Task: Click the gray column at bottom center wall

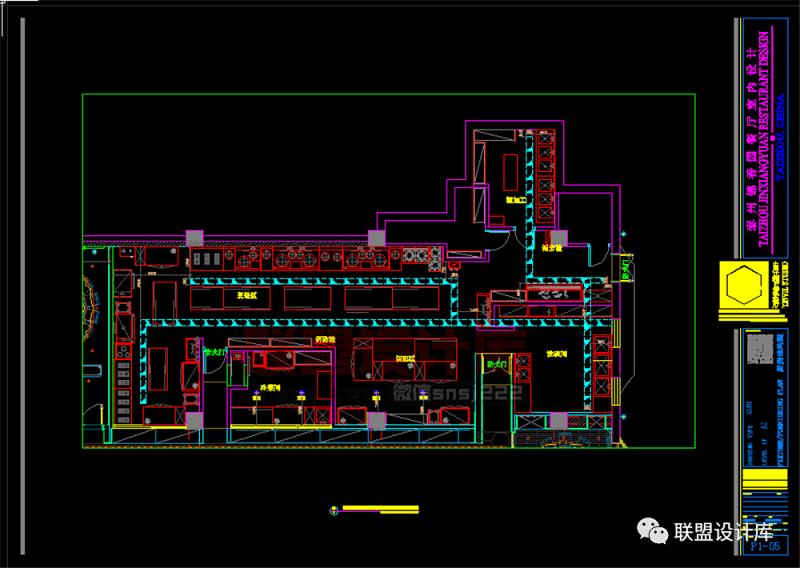Action: (x=377, y=420)
